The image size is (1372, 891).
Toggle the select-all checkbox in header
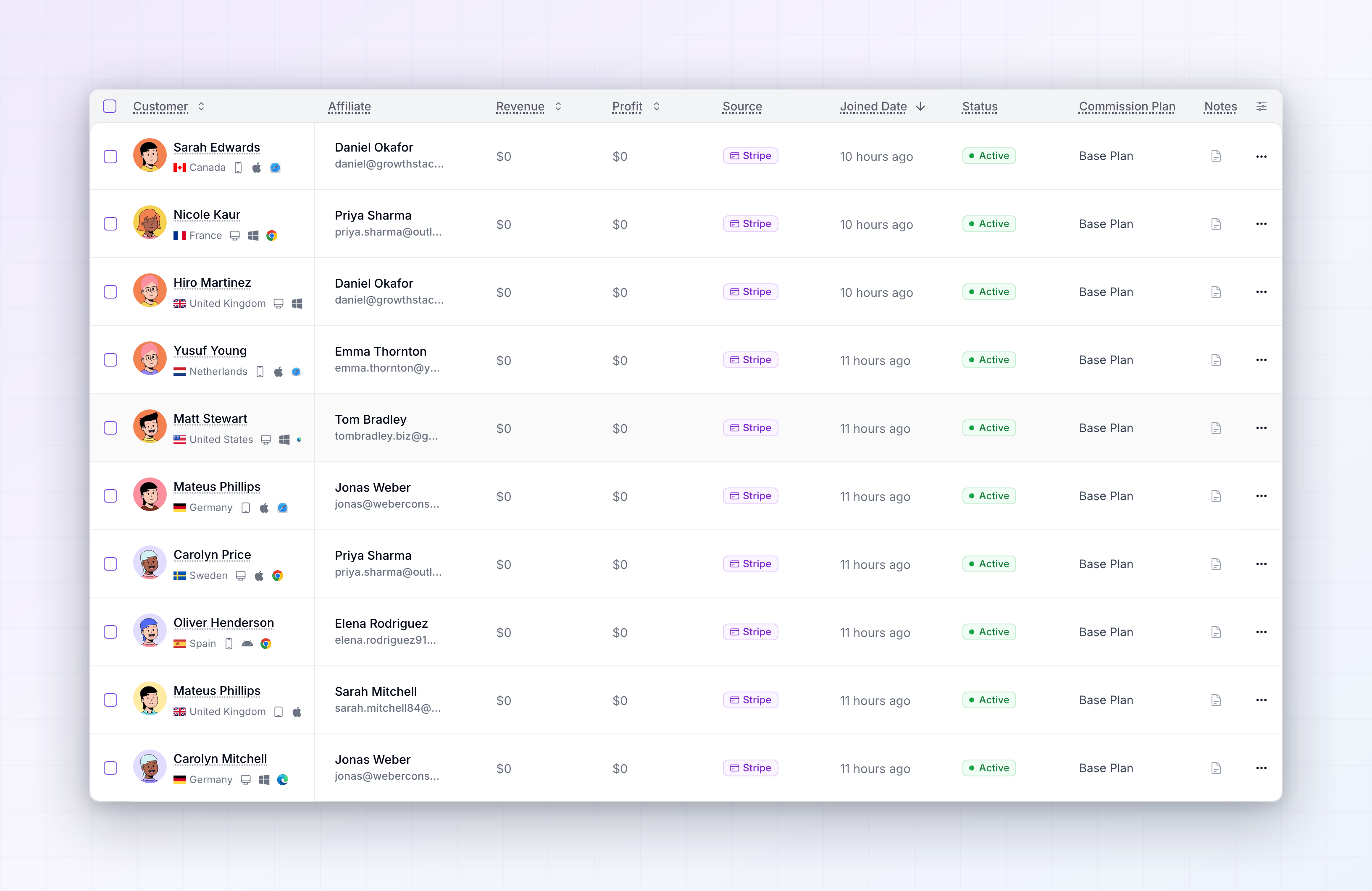tap(110, 107)
